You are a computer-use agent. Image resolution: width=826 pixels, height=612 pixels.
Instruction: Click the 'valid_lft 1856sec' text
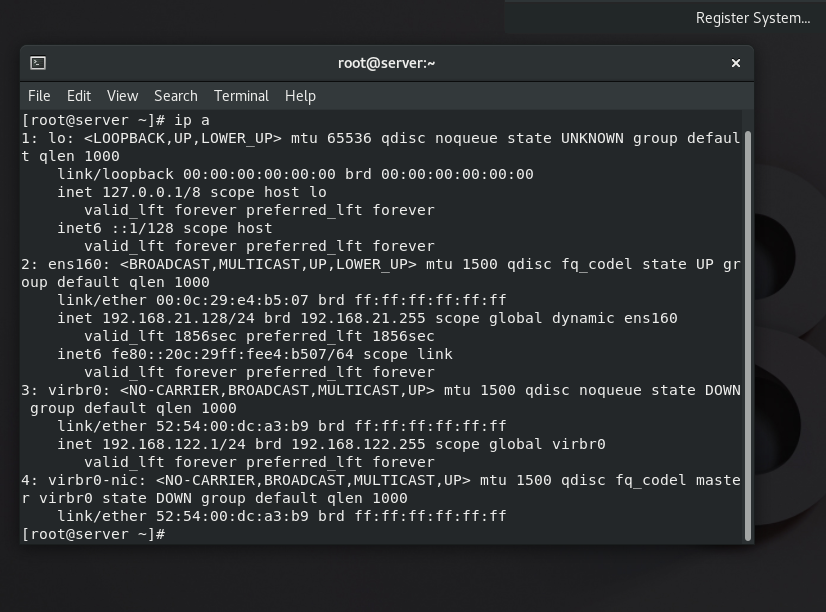160,336
